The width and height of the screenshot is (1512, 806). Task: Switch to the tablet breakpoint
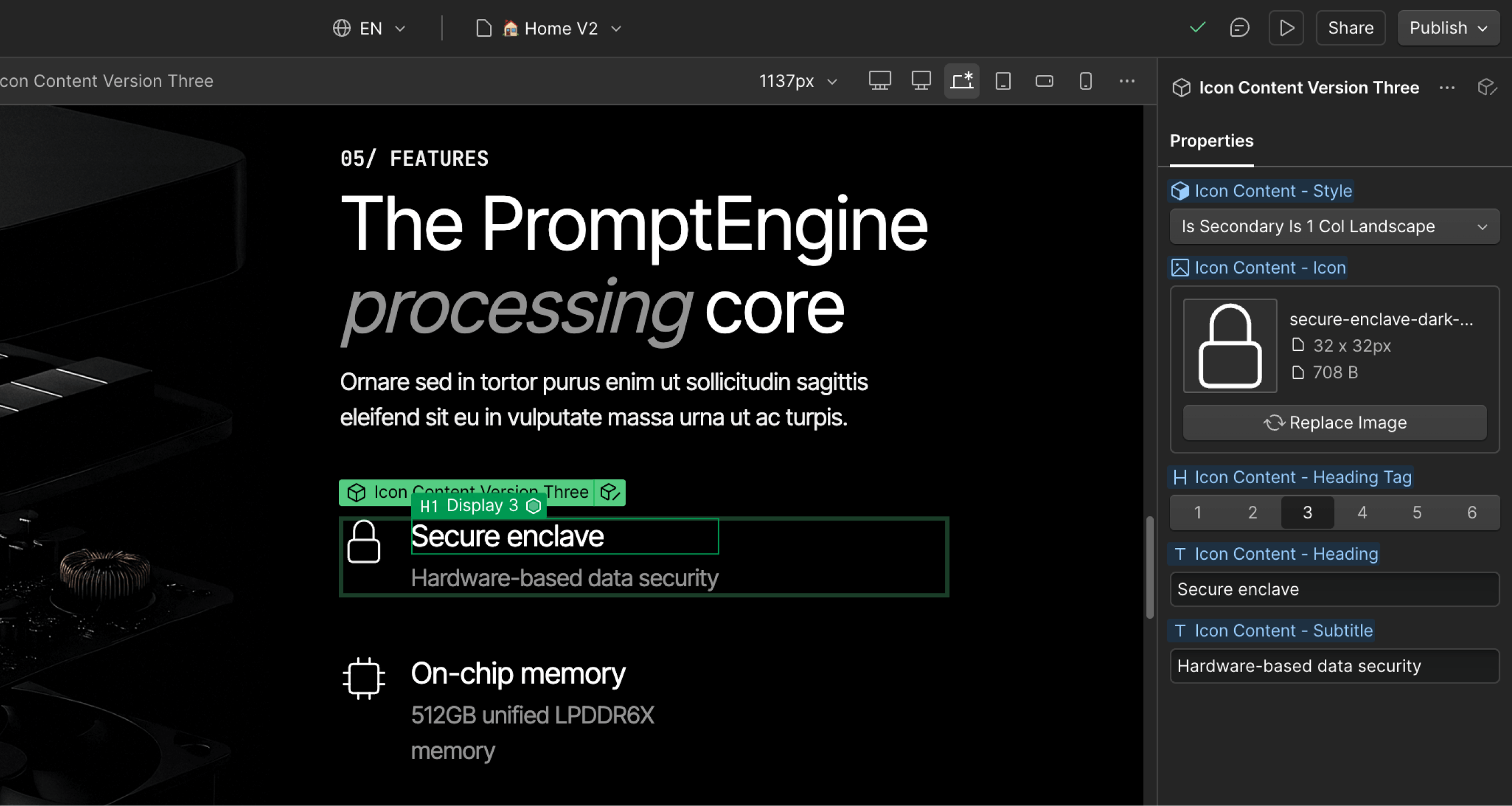pyautogui.click(x=1003, y=81)
